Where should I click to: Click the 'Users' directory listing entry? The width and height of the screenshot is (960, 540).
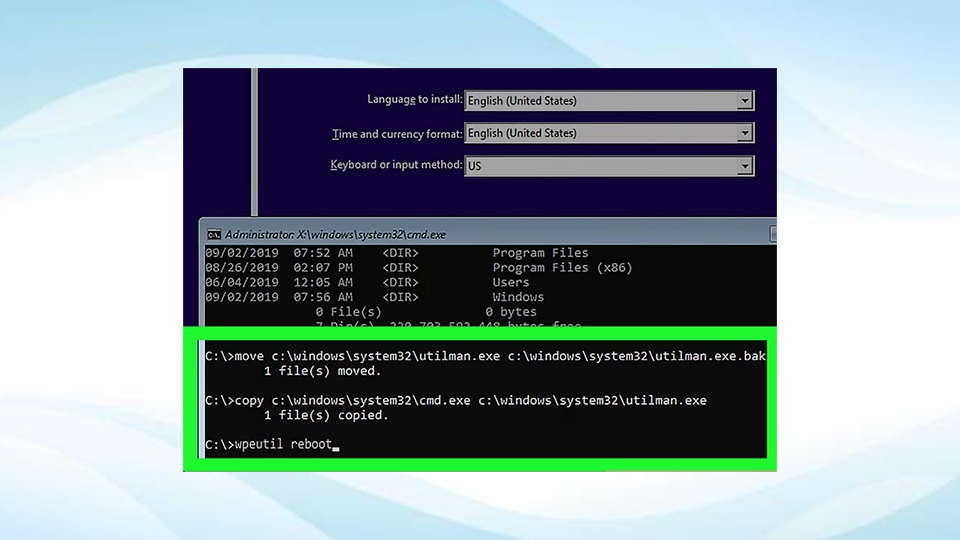[511, 283]
